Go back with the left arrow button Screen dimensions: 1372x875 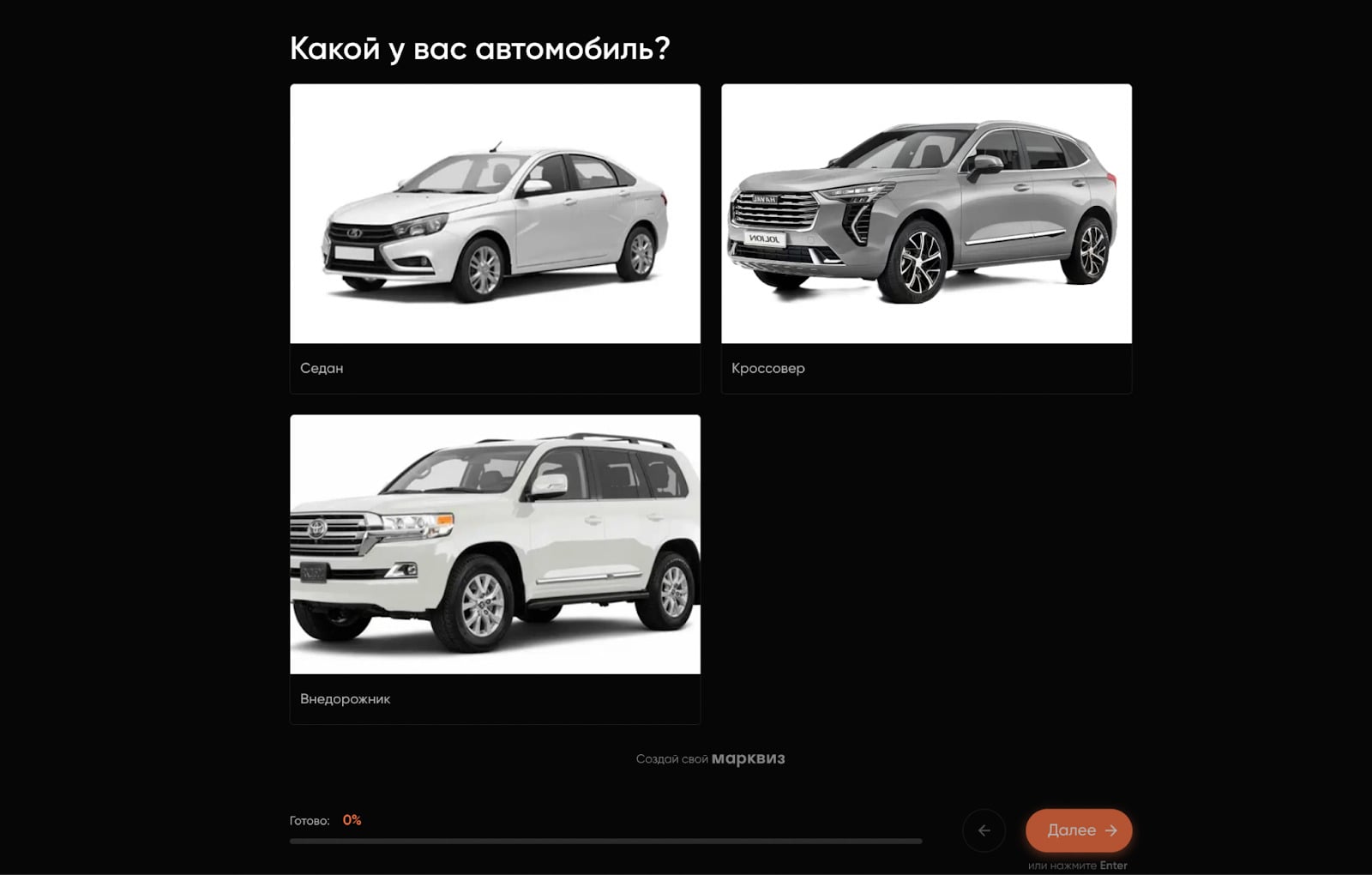984,830
